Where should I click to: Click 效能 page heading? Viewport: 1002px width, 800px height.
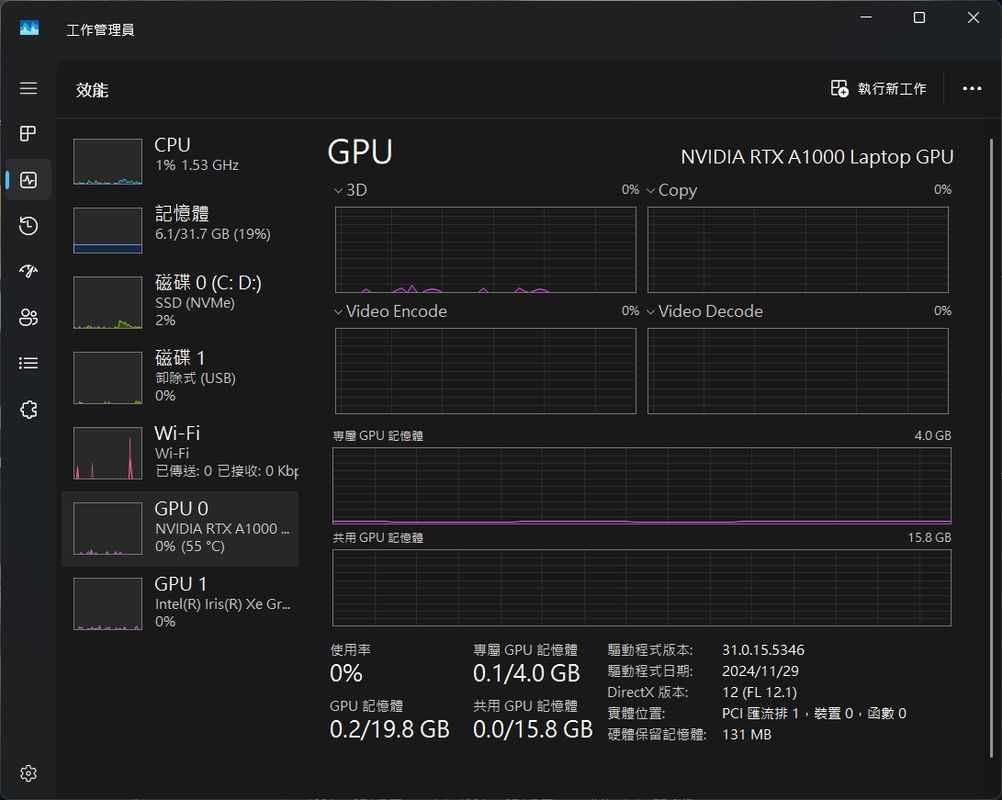click(92, 90)
